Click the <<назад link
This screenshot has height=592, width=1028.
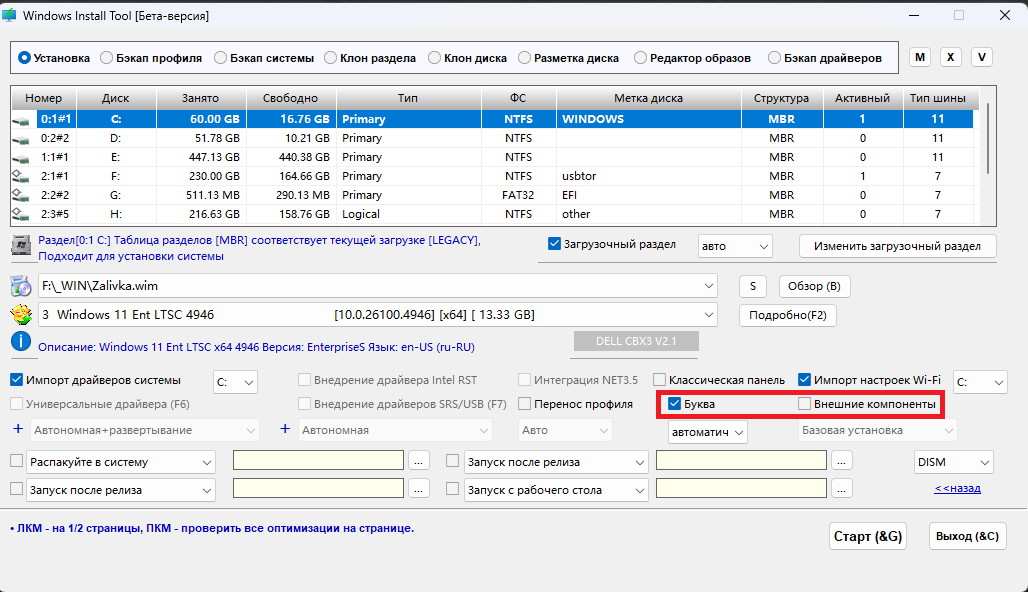tap(957, 488)
